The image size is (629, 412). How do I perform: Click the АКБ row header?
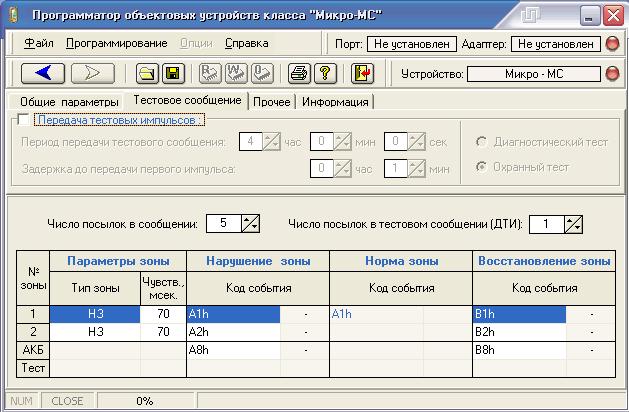[33, 350]
